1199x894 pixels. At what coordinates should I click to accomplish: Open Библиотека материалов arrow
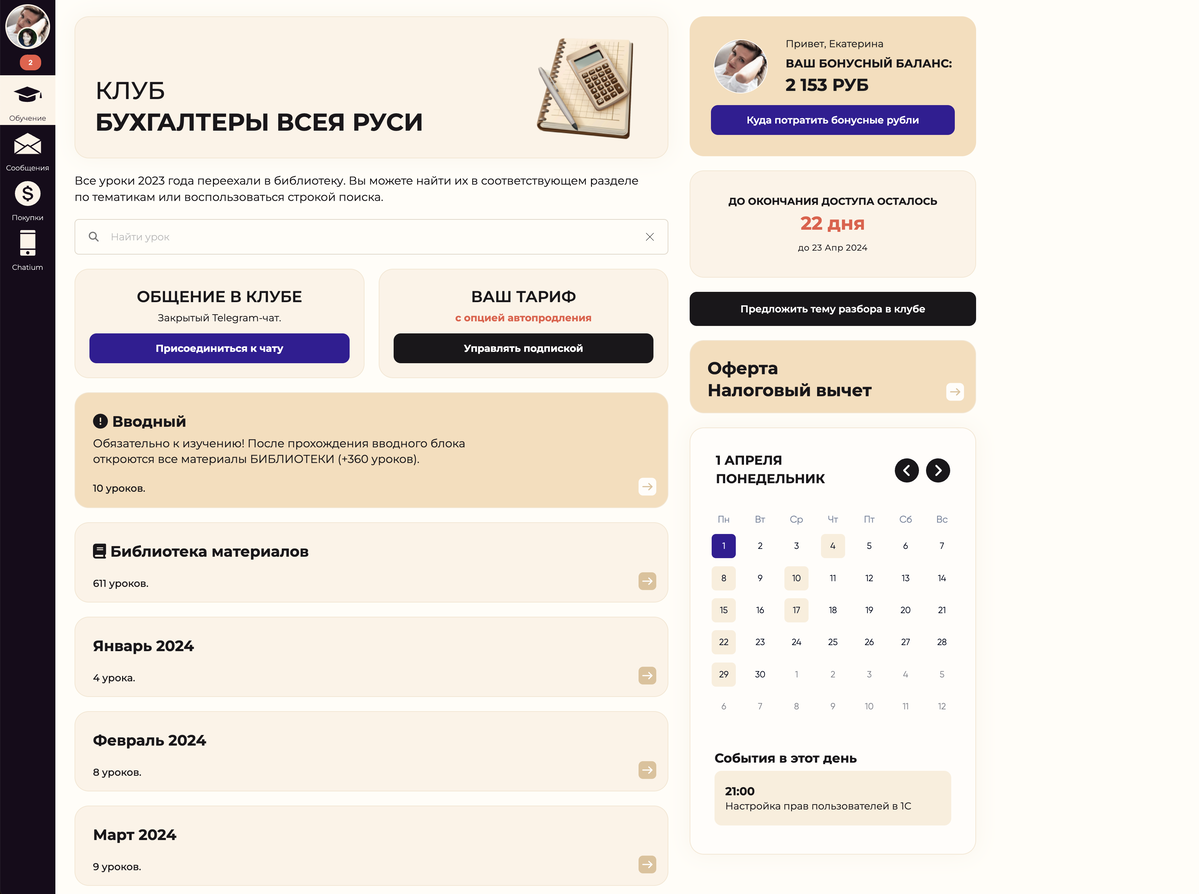tap(647, 581)
